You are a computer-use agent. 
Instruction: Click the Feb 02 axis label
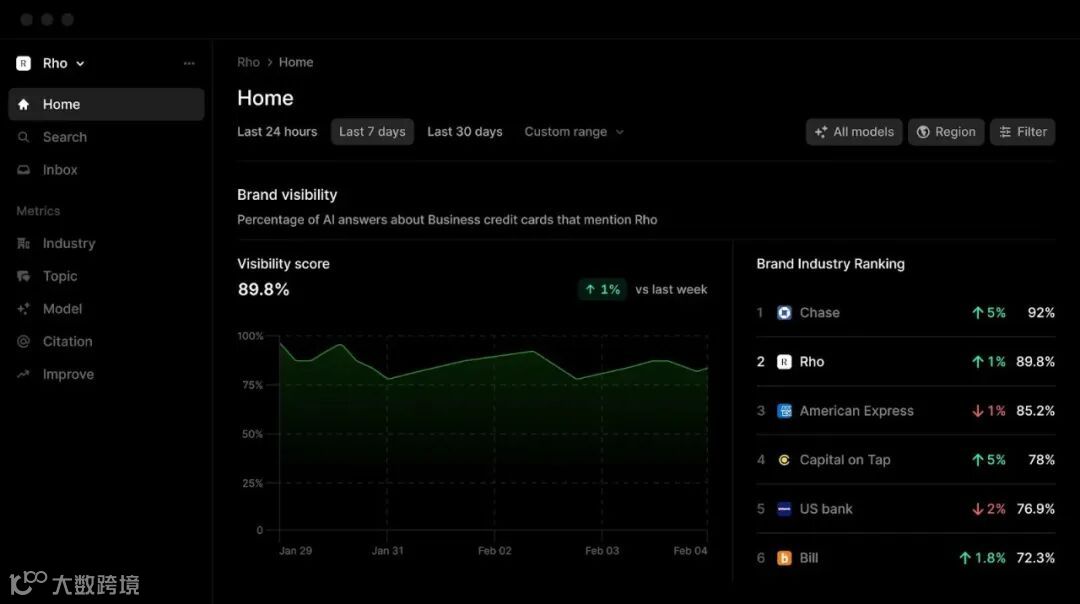tap(495, 551)
